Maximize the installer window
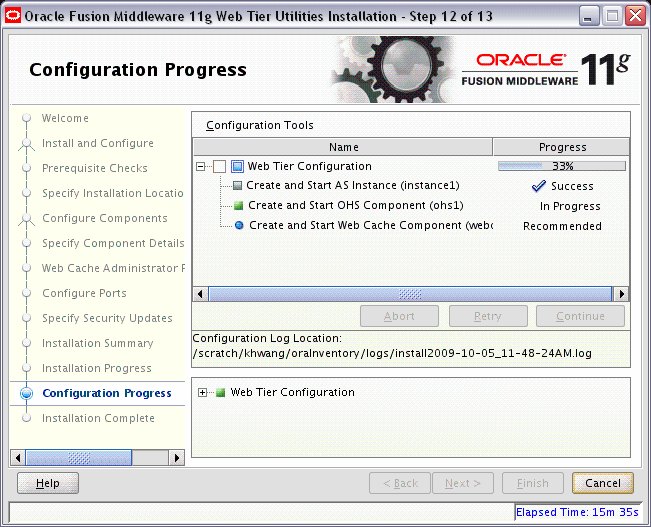This screenshot has height=527, width=651. pos(612,17)
